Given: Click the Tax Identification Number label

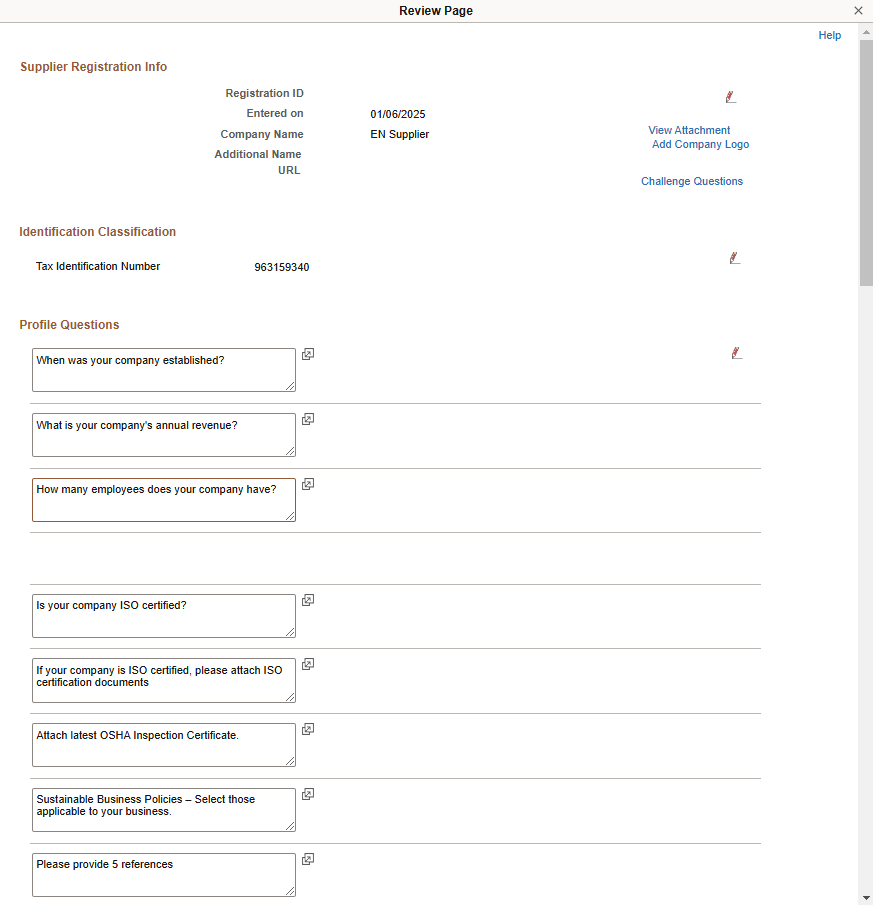Looking at the screenshot, I should tap(98, 267).
